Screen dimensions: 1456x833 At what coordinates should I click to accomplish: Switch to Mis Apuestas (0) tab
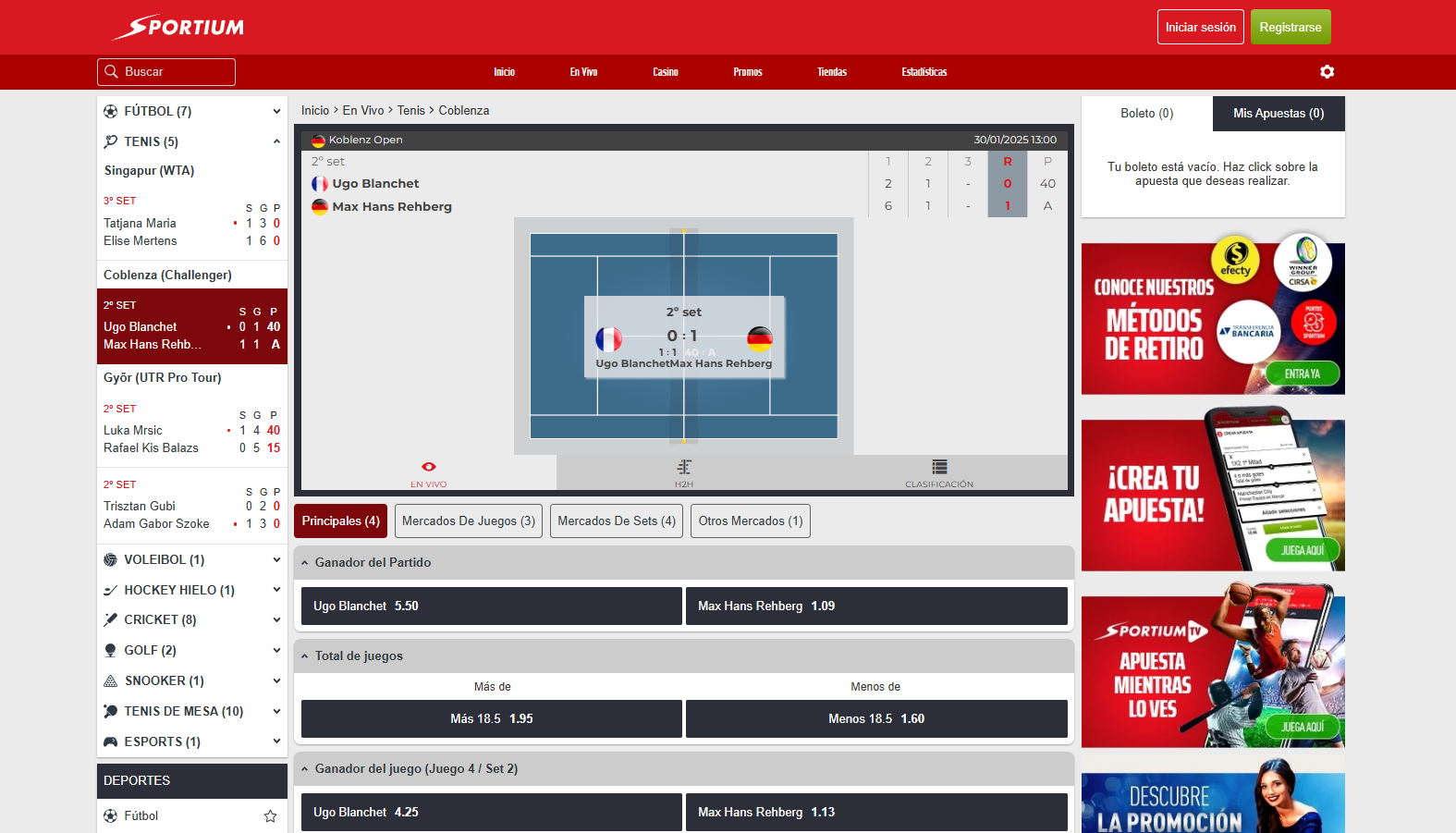(1279, 114)
